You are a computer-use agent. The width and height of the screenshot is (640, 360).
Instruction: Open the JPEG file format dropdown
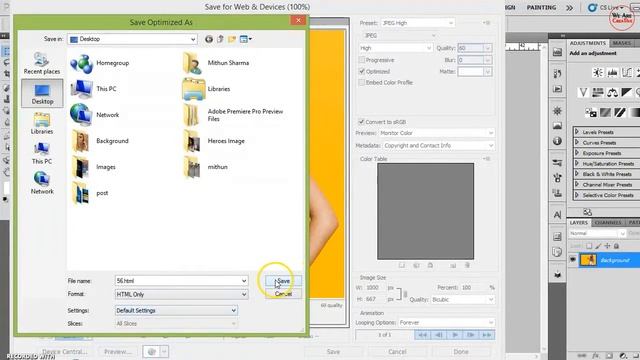pyautogui.click(x=400, y=36)
